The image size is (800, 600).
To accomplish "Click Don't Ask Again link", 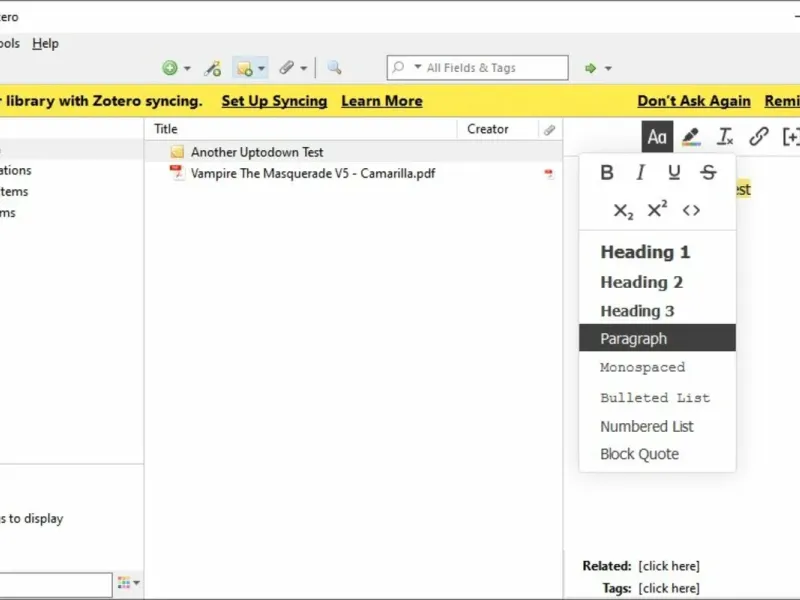I will click(694, 101).
